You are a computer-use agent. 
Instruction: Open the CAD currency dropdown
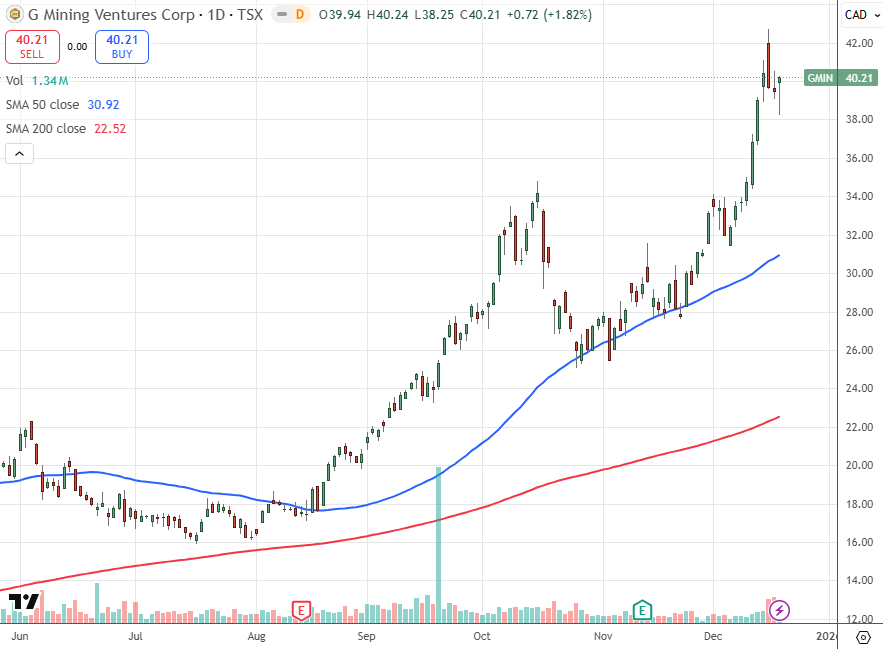pos(862,15)
